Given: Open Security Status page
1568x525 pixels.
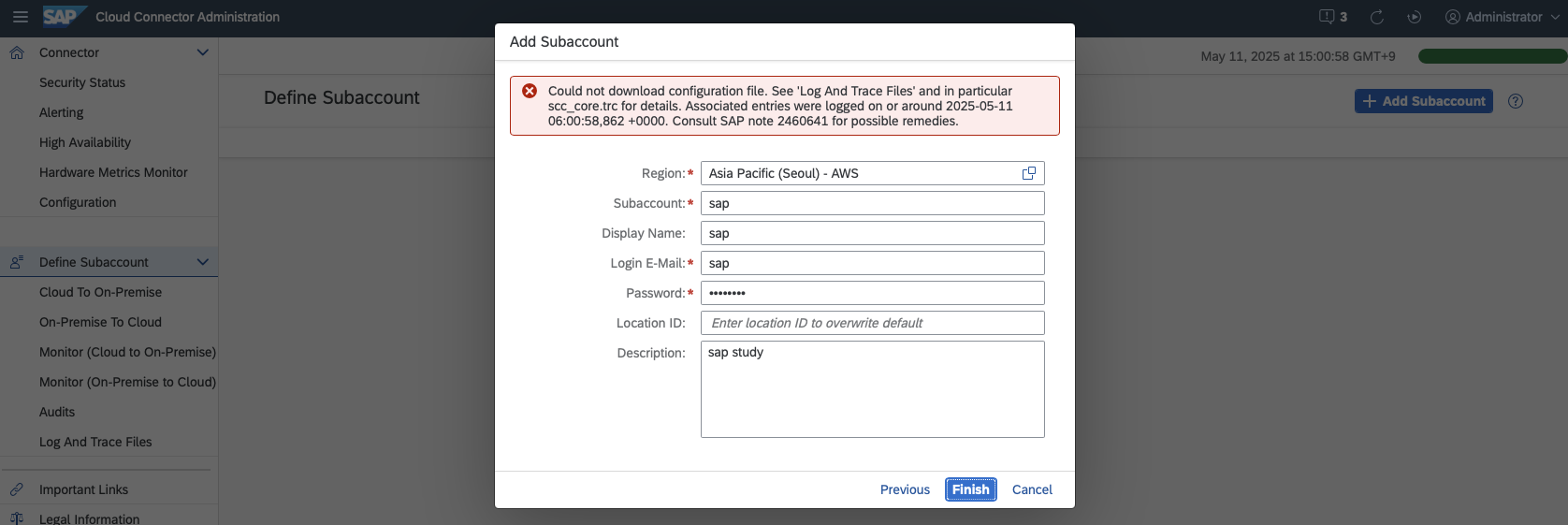Looking at the screenshot, I should point(82,82).
